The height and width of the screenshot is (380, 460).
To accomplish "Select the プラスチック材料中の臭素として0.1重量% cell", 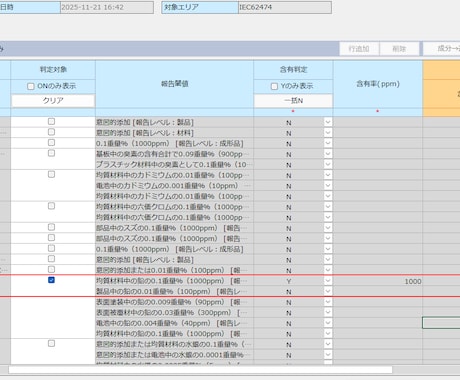I will point(174,165).
